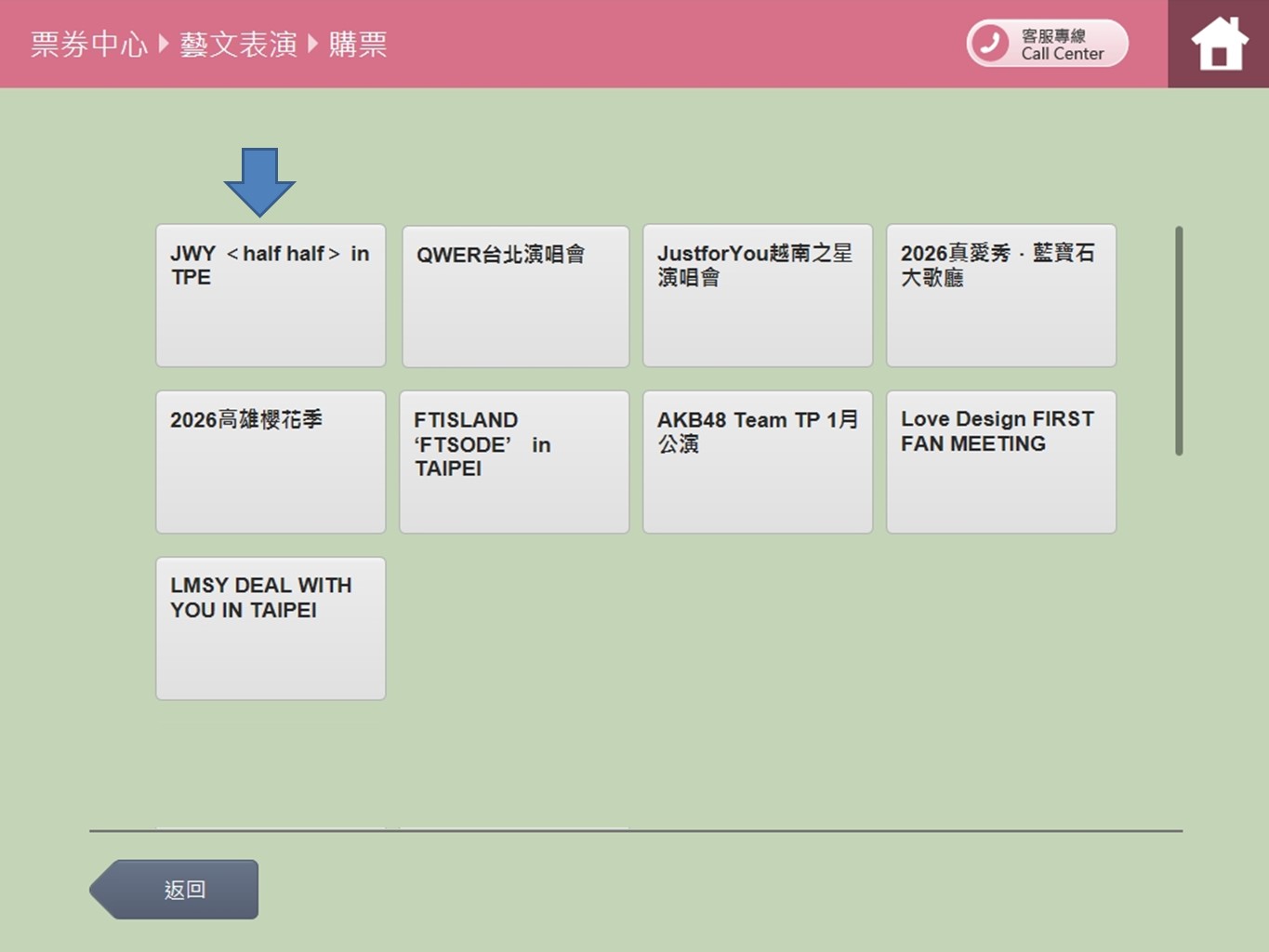The width and height of the screenshot is (1269, 952).
Task: Click the blue down arrow indicator
Action: coord(259,180)
